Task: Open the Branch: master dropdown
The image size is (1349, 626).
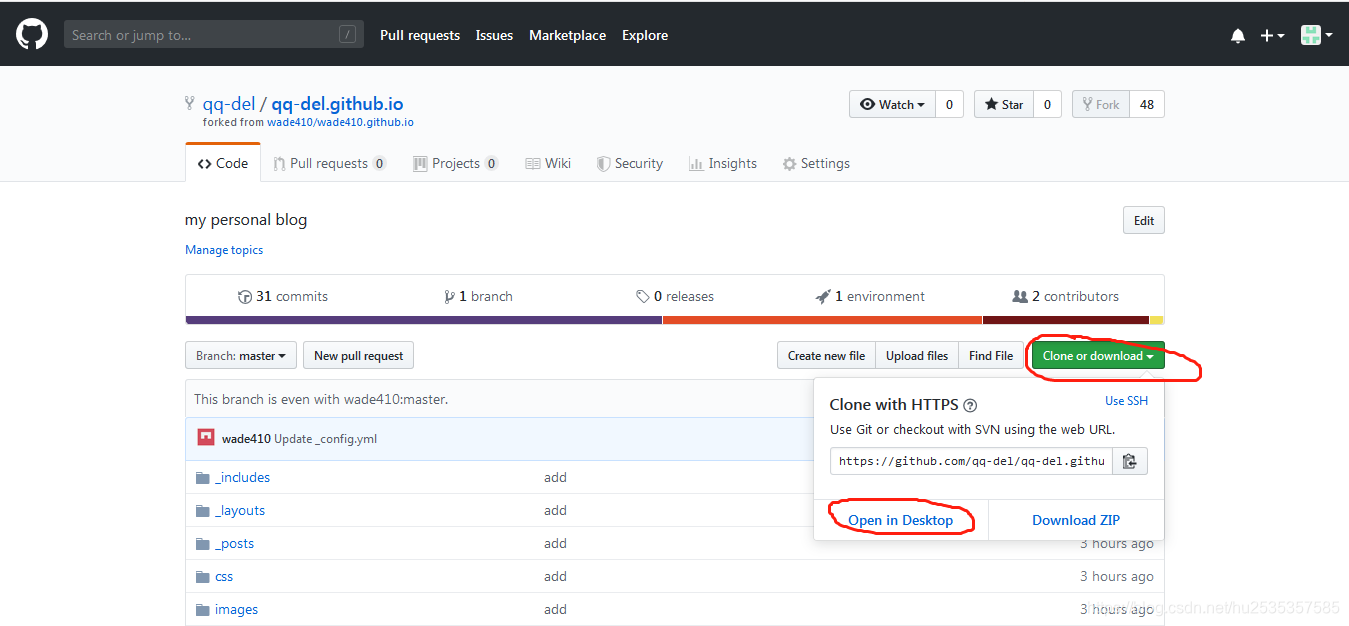Action: (241, 355)
